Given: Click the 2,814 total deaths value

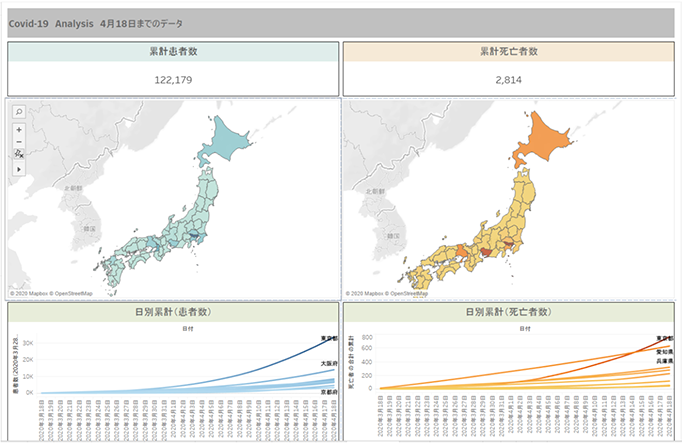Looking at the screenshot, I should tap(509, 80).
